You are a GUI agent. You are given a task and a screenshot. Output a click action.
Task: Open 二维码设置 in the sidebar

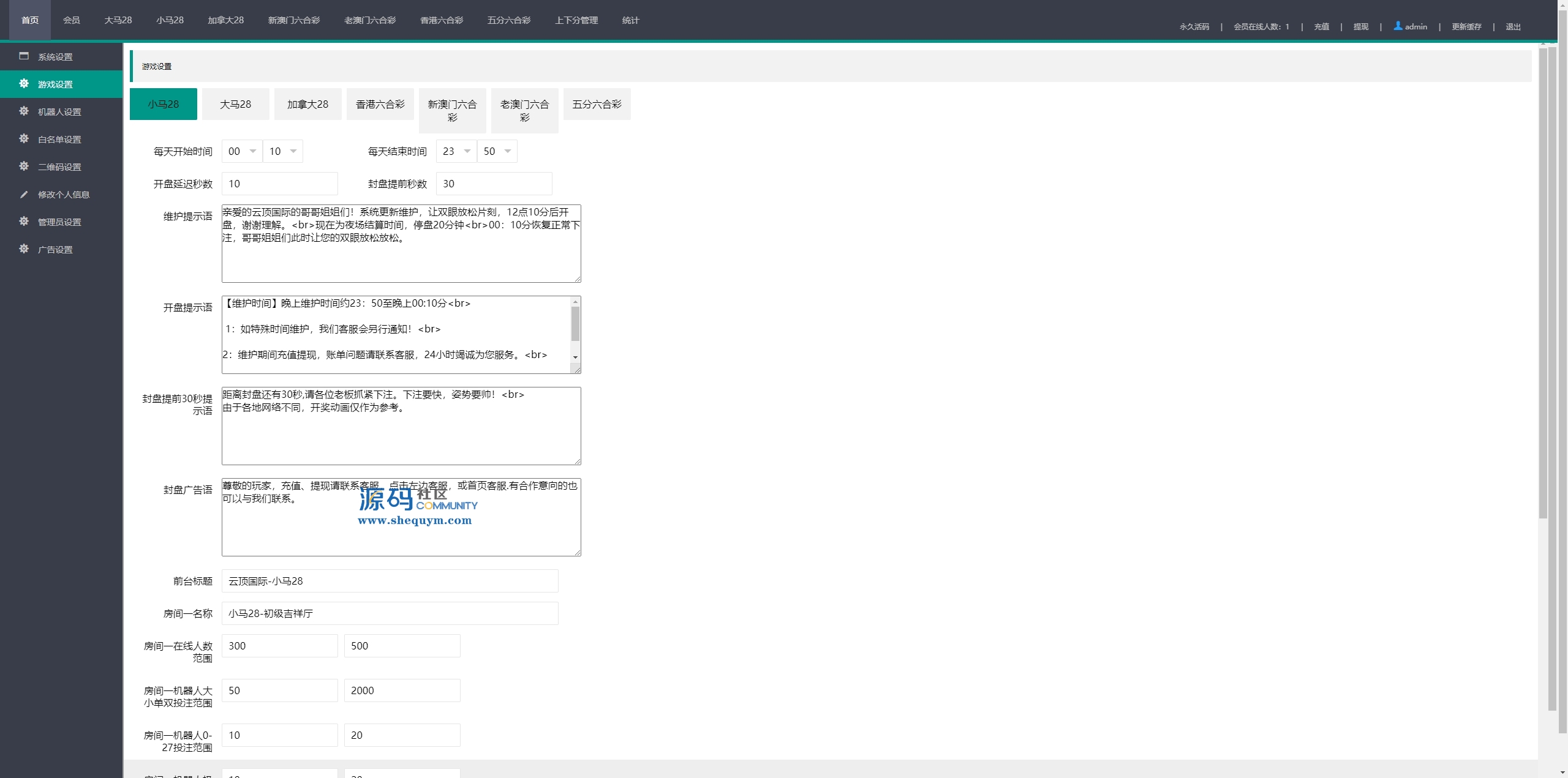click(x=61, y=166)
